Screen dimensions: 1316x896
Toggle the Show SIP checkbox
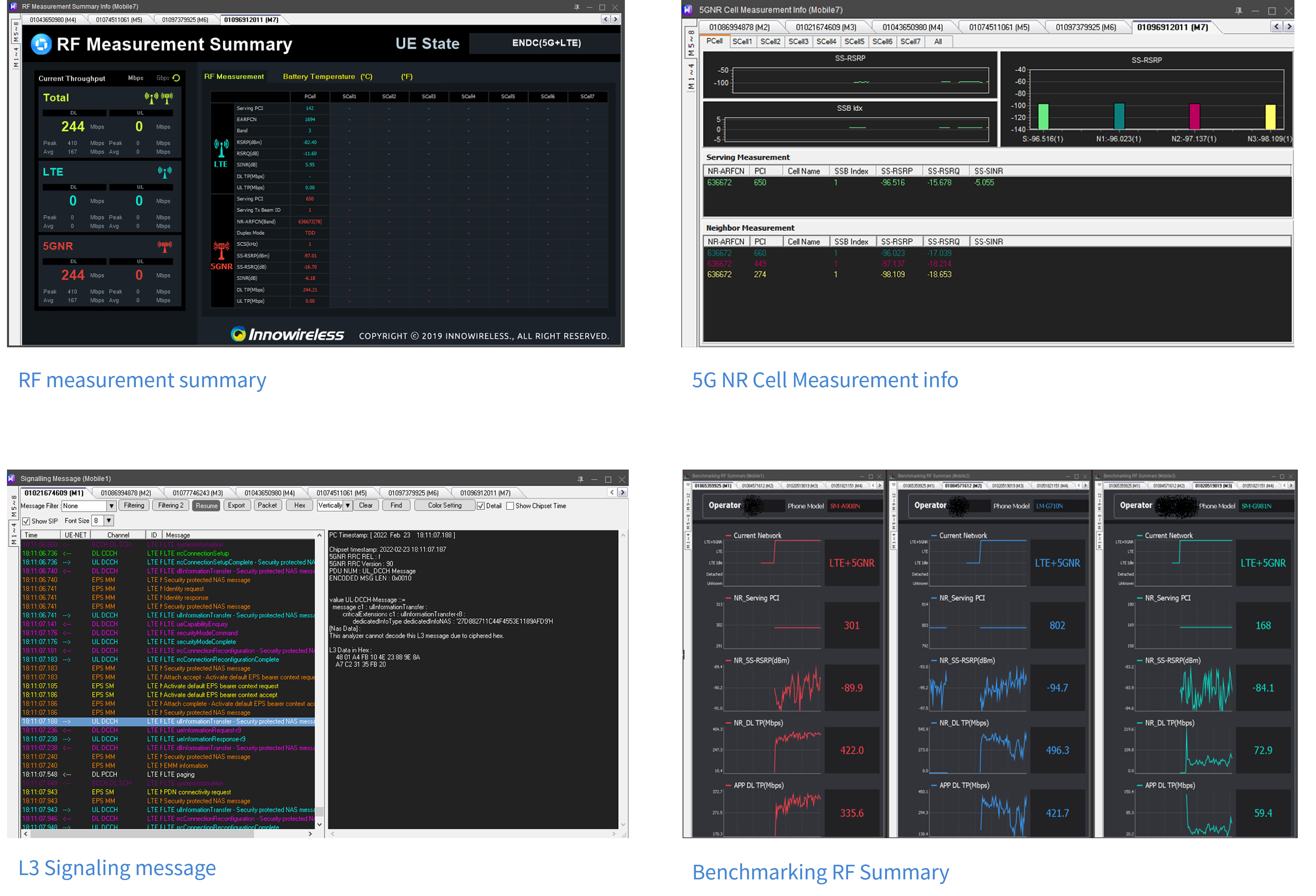pos(26,521)
